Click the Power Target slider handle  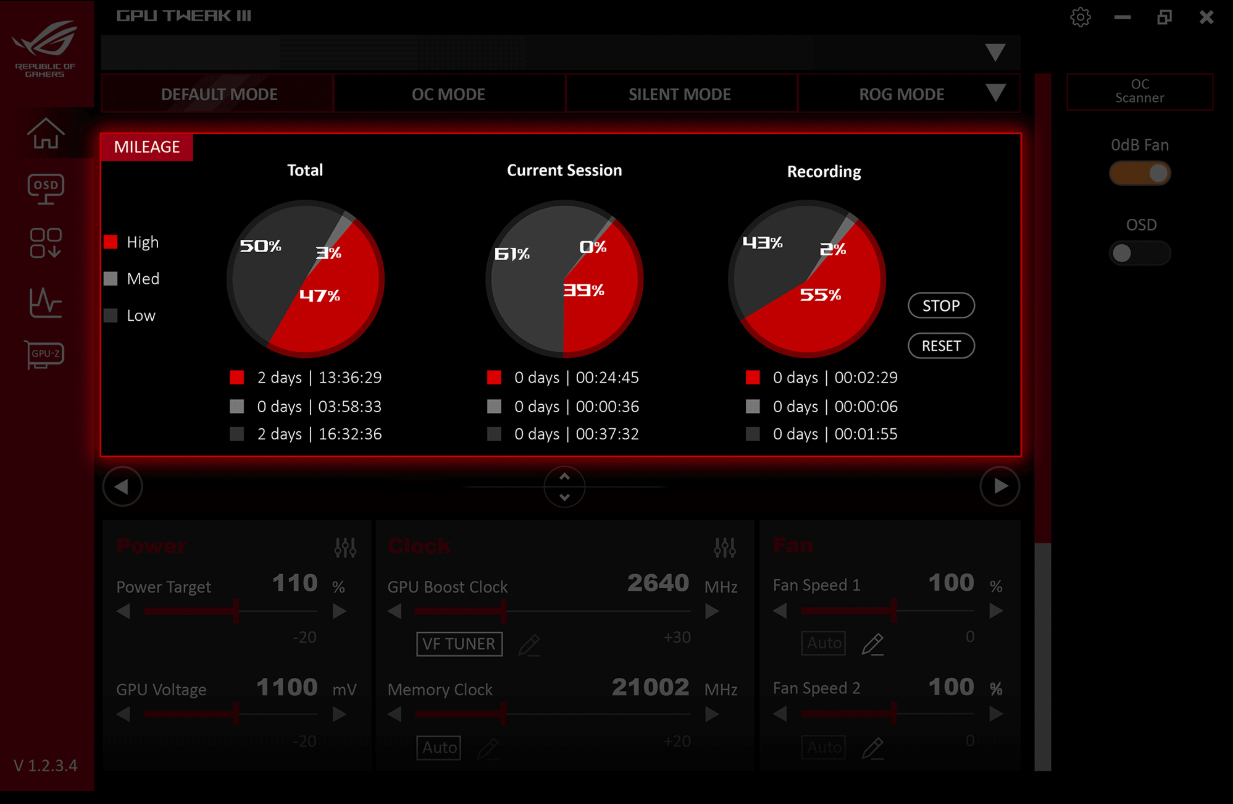click(236, 611)
